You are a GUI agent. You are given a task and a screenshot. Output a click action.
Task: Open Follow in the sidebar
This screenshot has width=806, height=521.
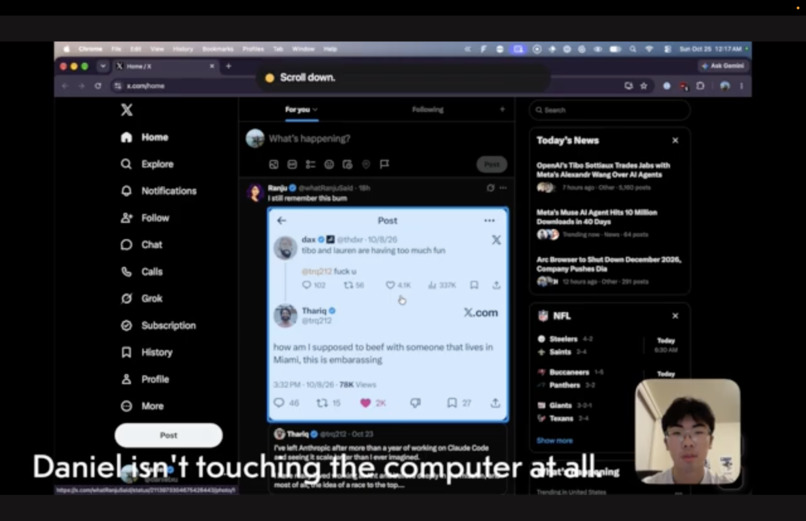145,218
